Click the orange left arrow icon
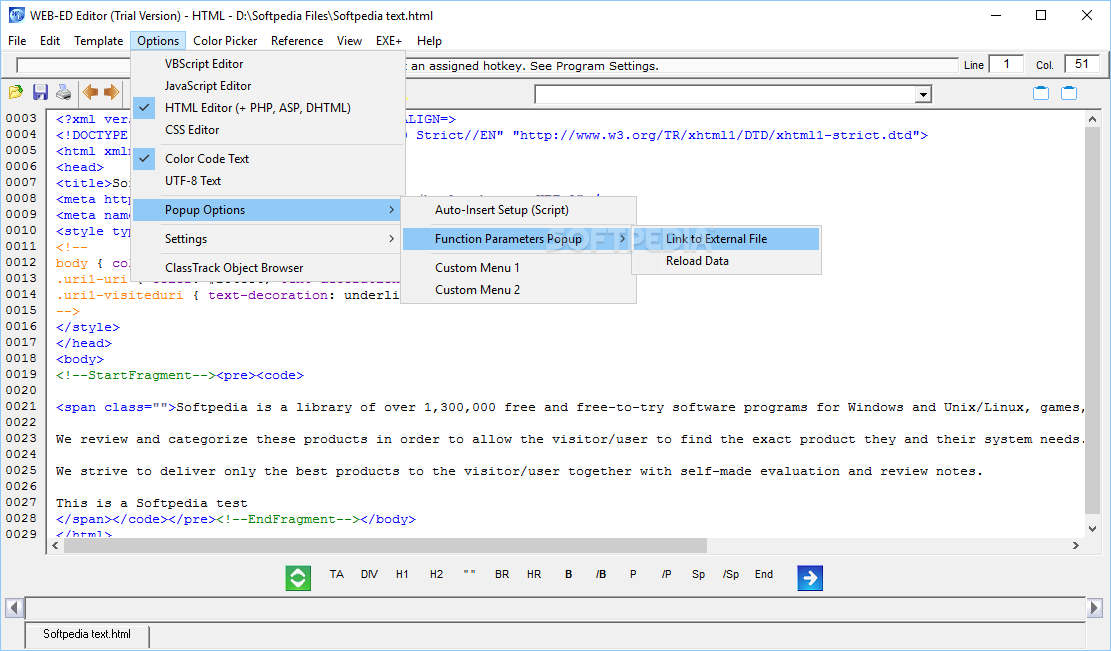1111x651 pixels. 90,92
